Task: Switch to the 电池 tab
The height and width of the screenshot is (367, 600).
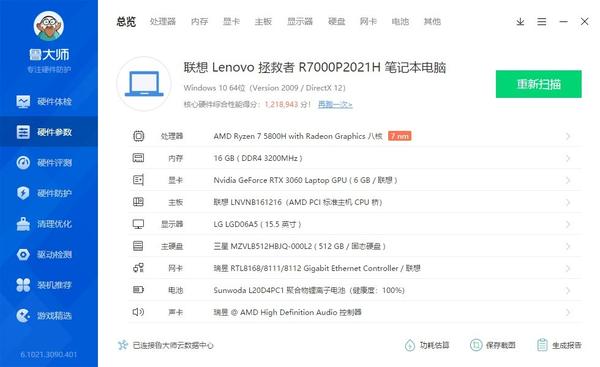Action: (x=400, y=21)
